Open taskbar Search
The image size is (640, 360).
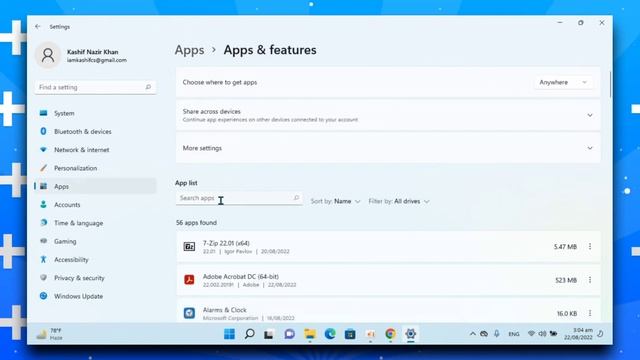pos(249,334)
